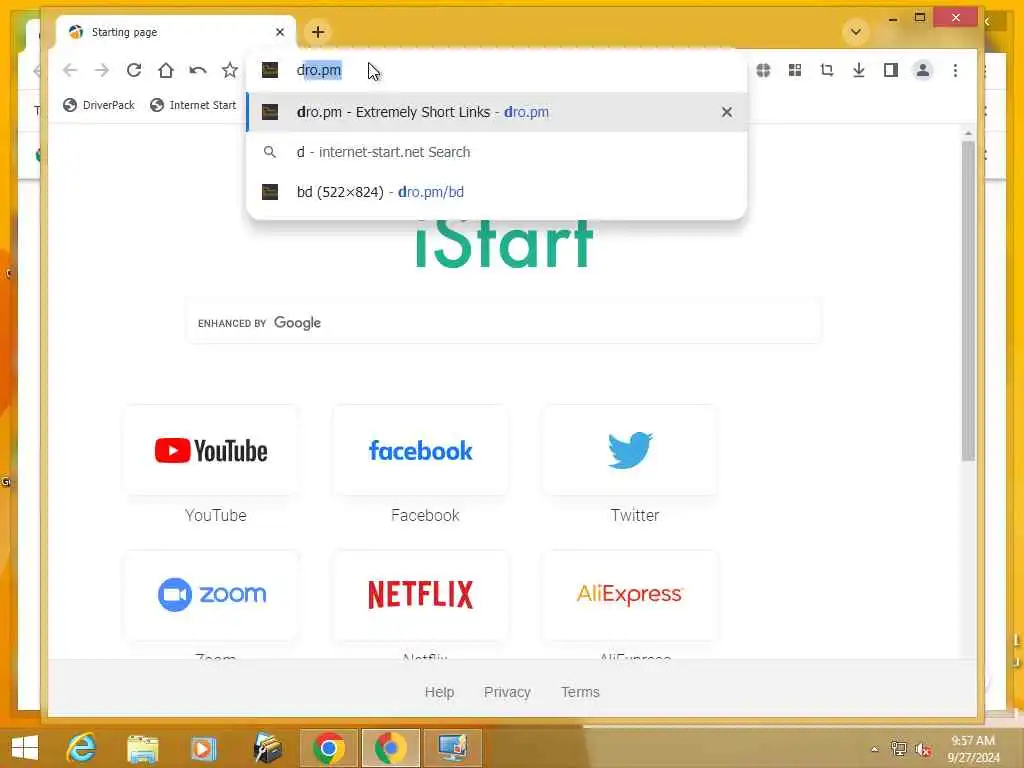Switch to Google Chrome in taskbar
The width and height of the screenshot is (1024, 768).
[x=328, y=748]
